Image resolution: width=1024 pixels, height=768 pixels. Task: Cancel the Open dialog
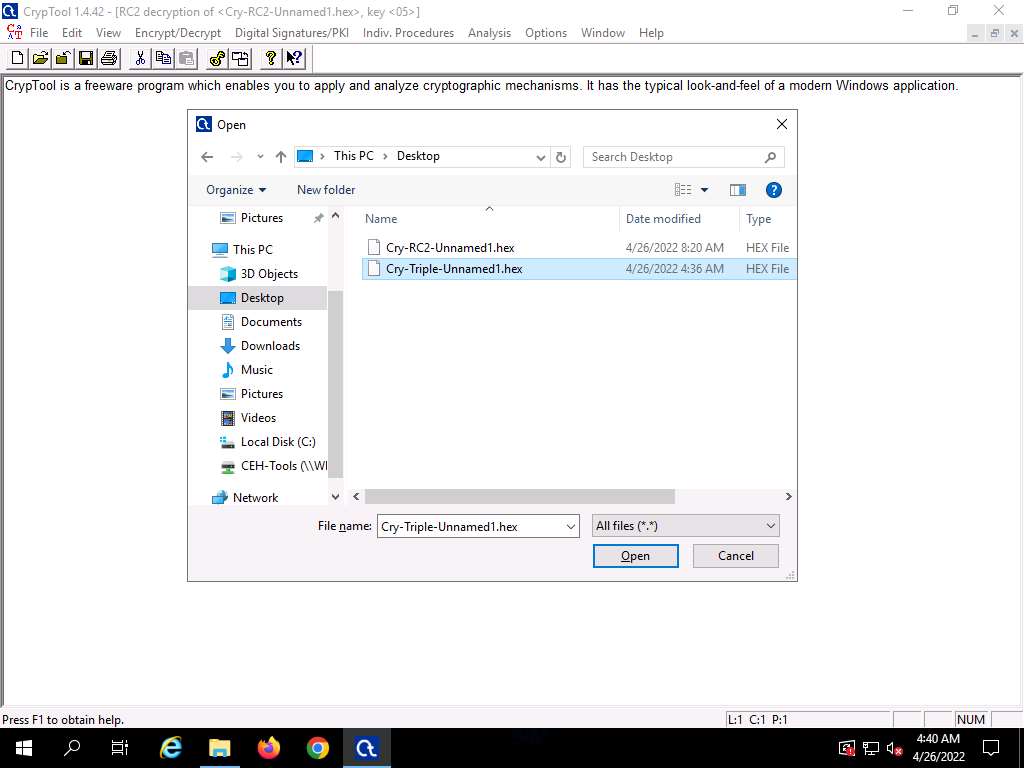click(736, 556)
